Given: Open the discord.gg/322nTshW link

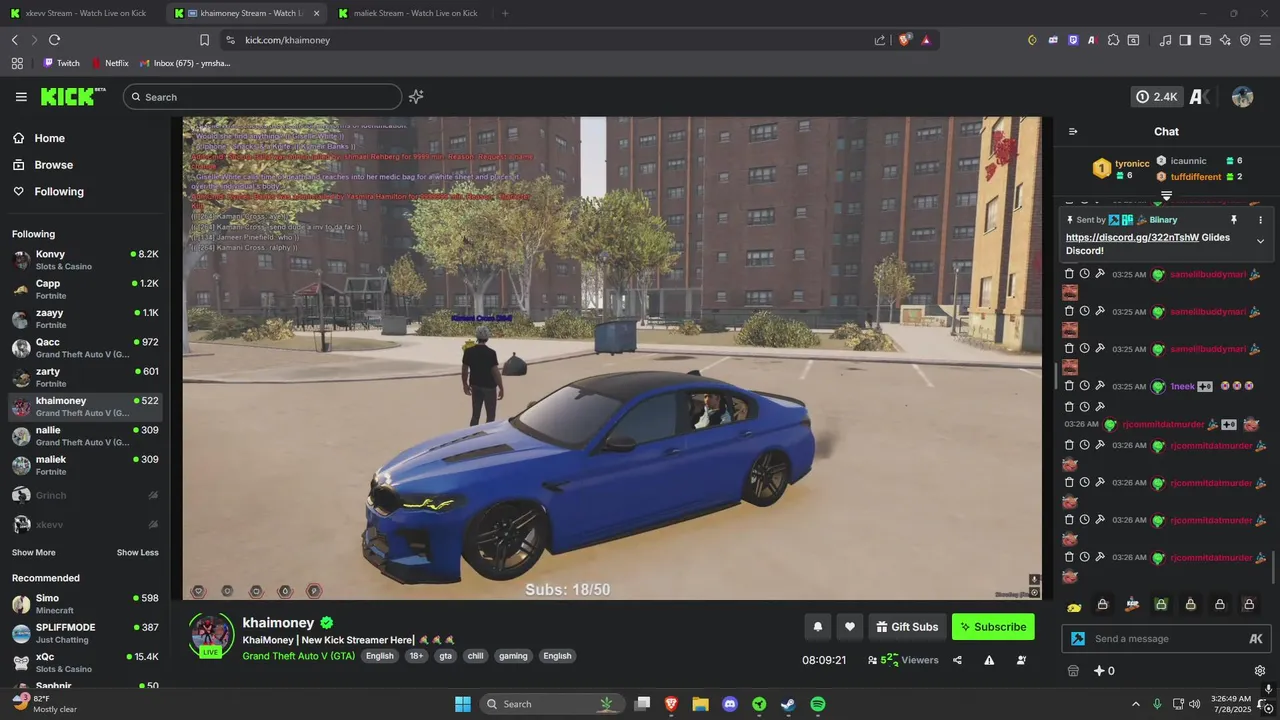Looking at the screenshot, I should coord(1132,238).
